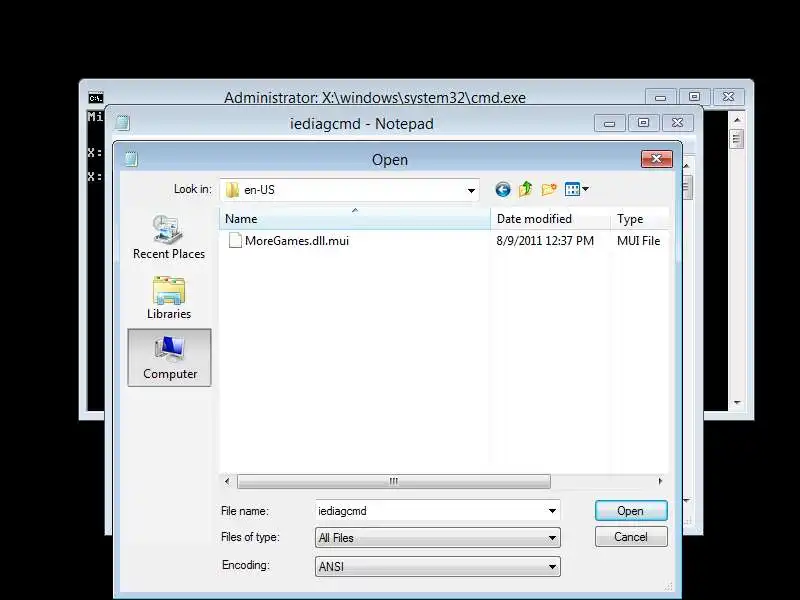Image resolution: width=800 pixels, height=600 pixels.
Task: Click the Notepad window title bar icon
Action: [122, 123]
